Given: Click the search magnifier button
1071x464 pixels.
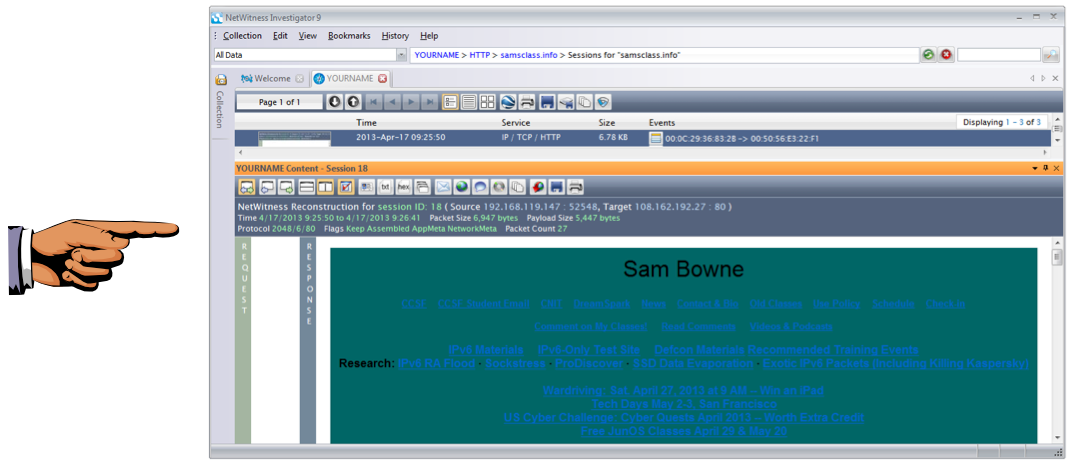Looking at the screenshot, I should point(1051,55).
